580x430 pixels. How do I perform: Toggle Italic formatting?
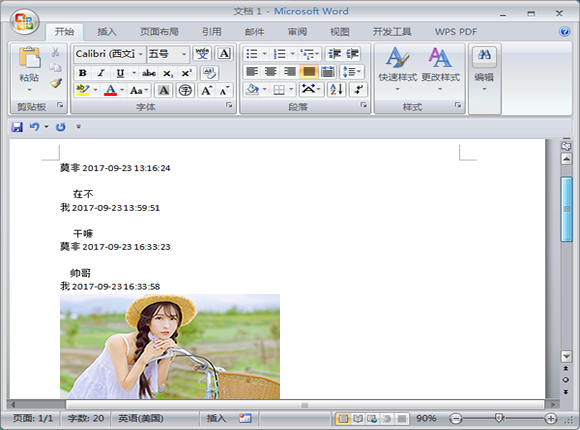(101, 73)
